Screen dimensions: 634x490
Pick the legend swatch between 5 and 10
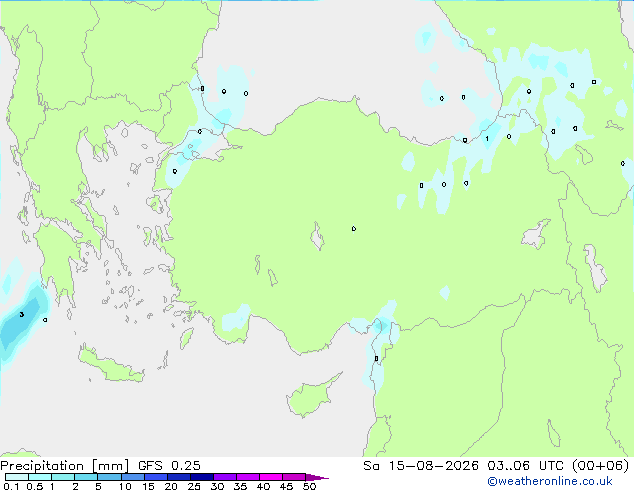click(x=109, y=477)
